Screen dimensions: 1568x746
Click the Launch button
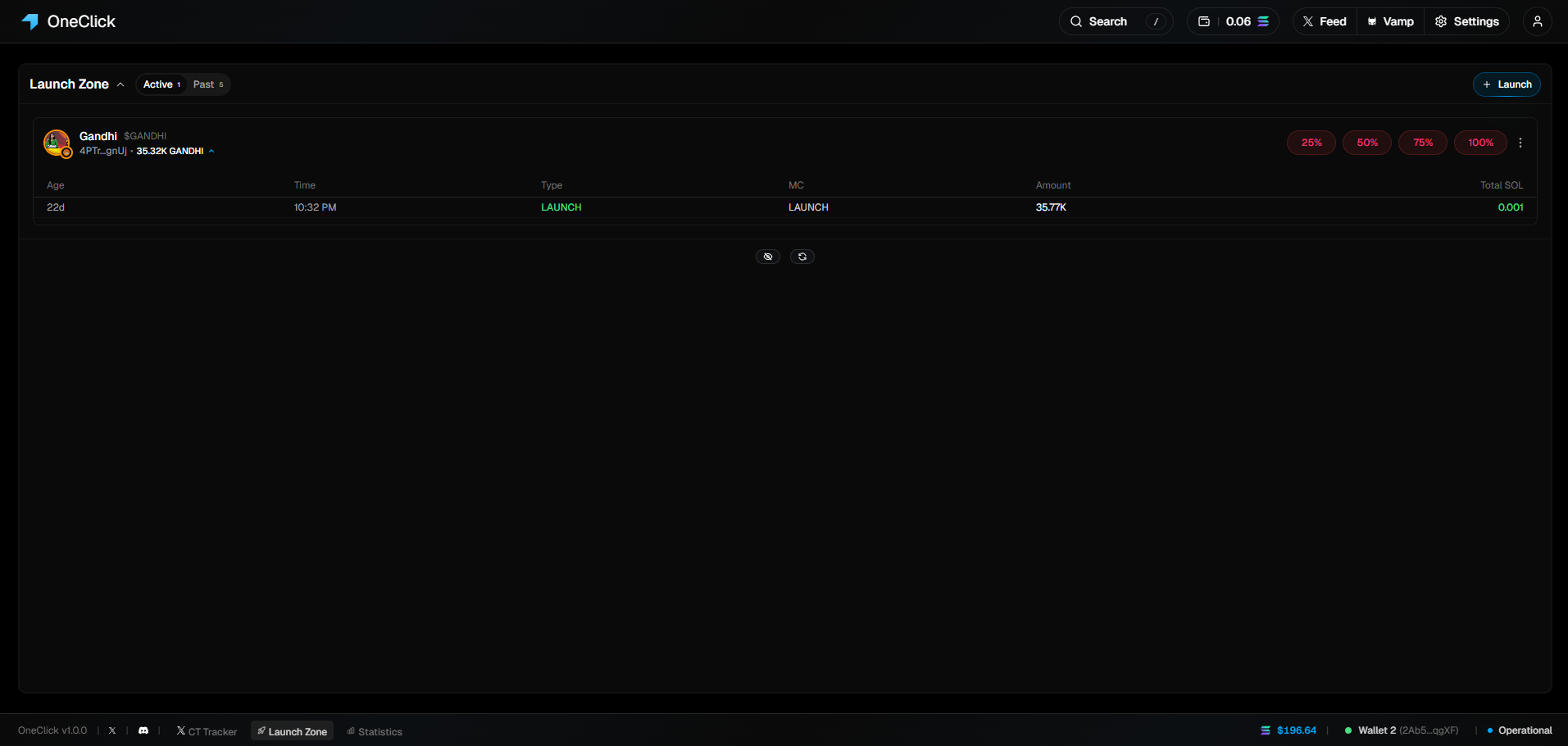(1507, 84)
